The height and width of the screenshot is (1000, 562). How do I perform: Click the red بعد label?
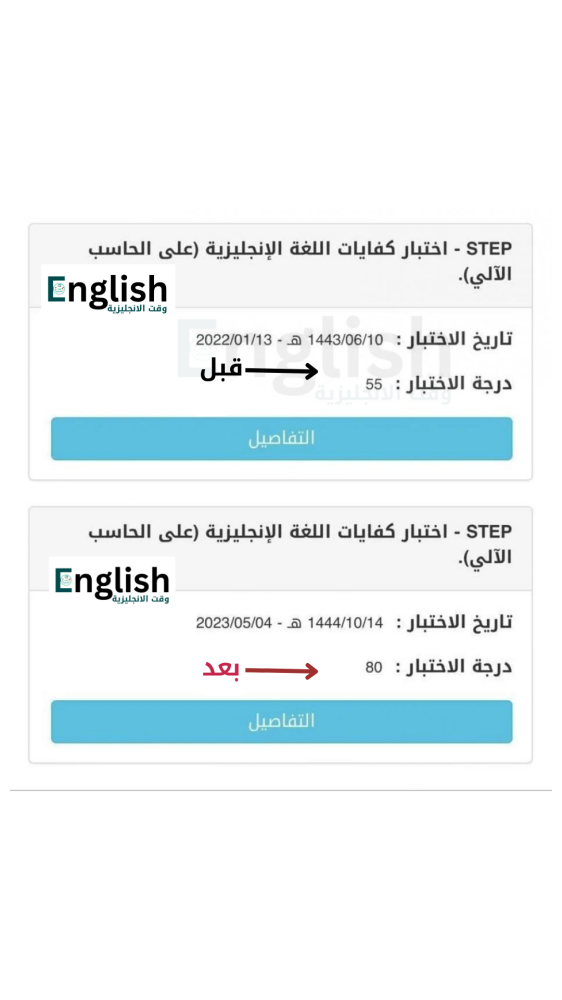221,670
